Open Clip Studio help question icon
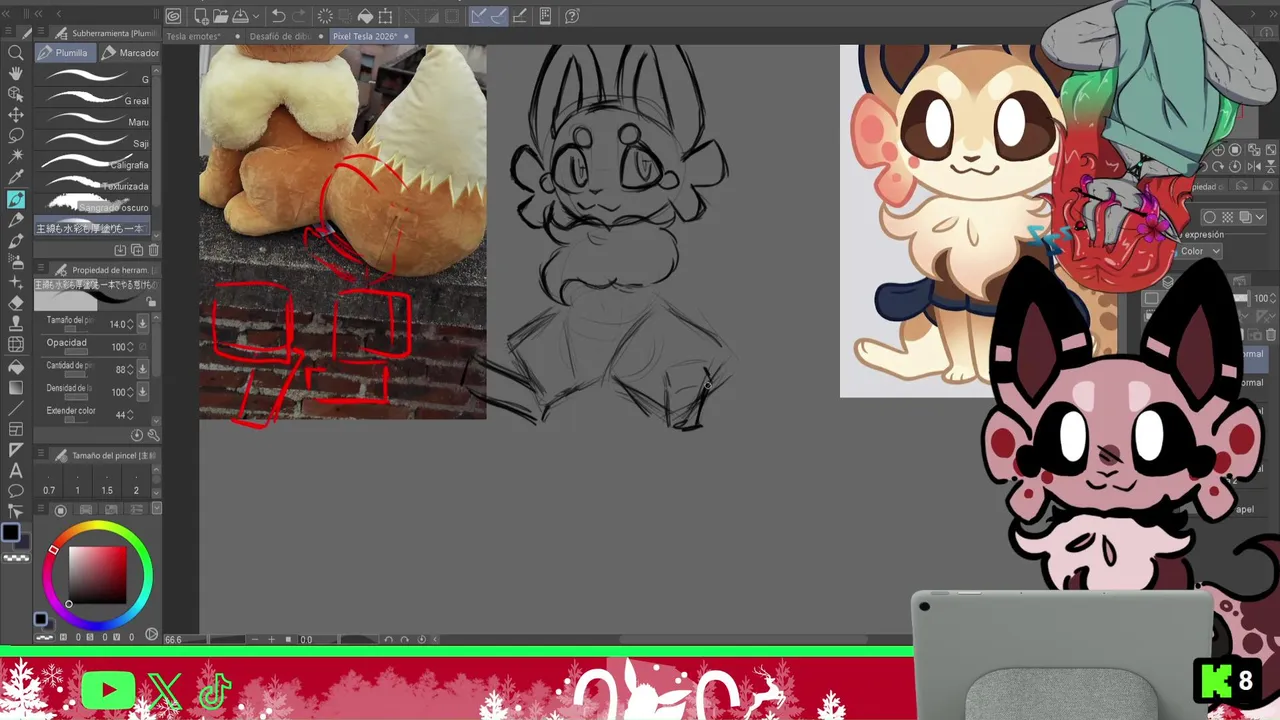The height and width of the screenshot is (720, 1280). [572, 16]
